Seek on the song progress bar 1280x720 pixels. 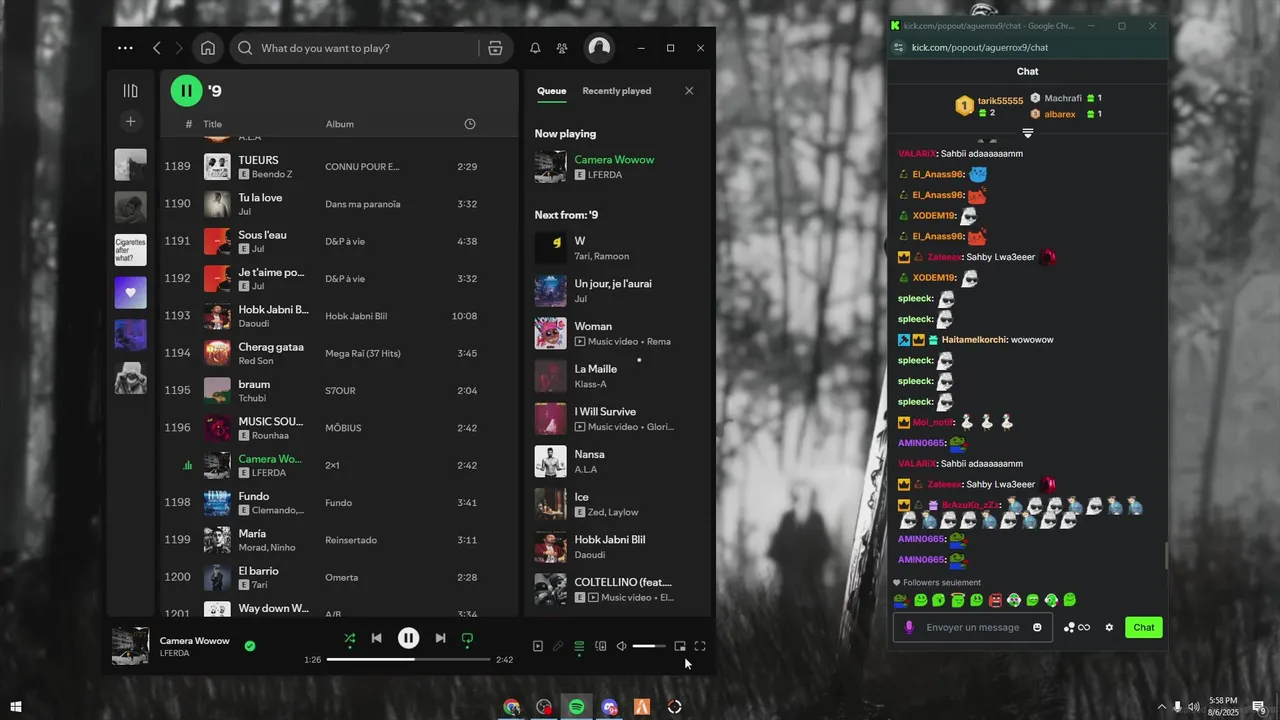(x=408, y=660)
